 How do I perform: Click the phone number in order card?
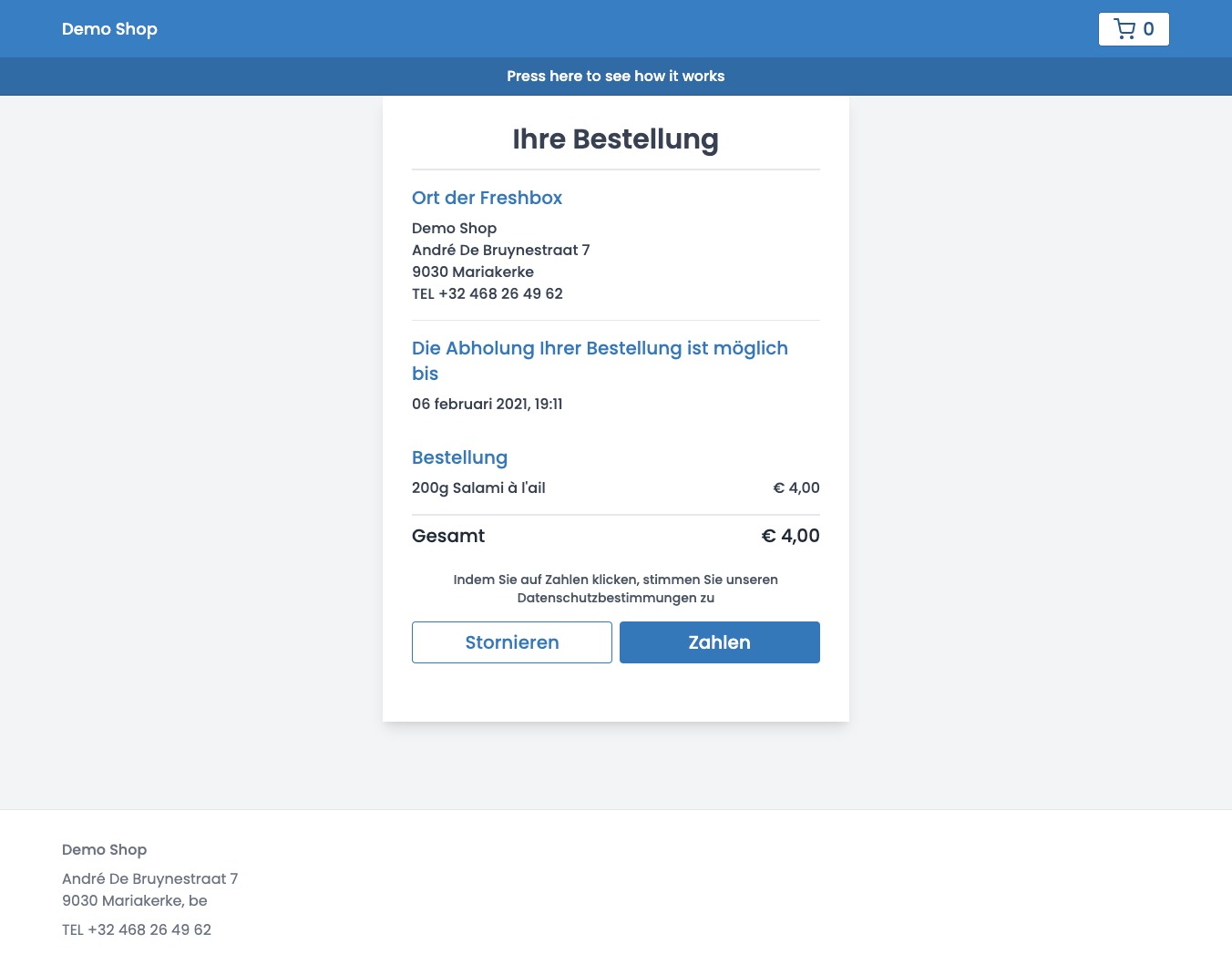click(488, 293)
